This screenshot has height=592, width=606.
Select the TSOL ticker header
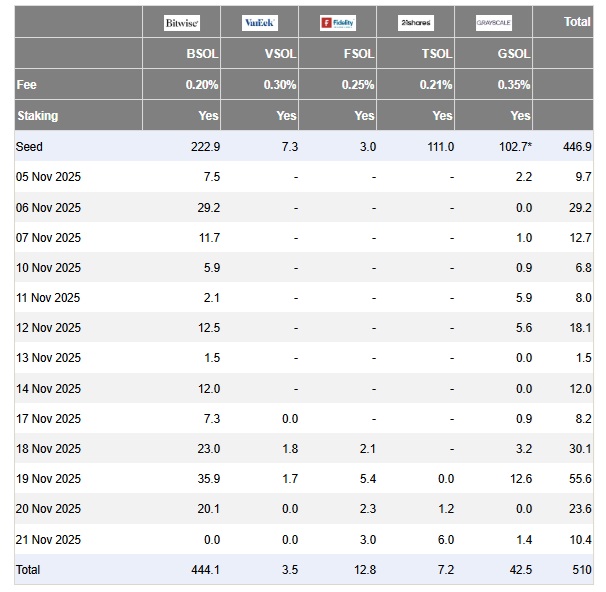click(436, 55)
